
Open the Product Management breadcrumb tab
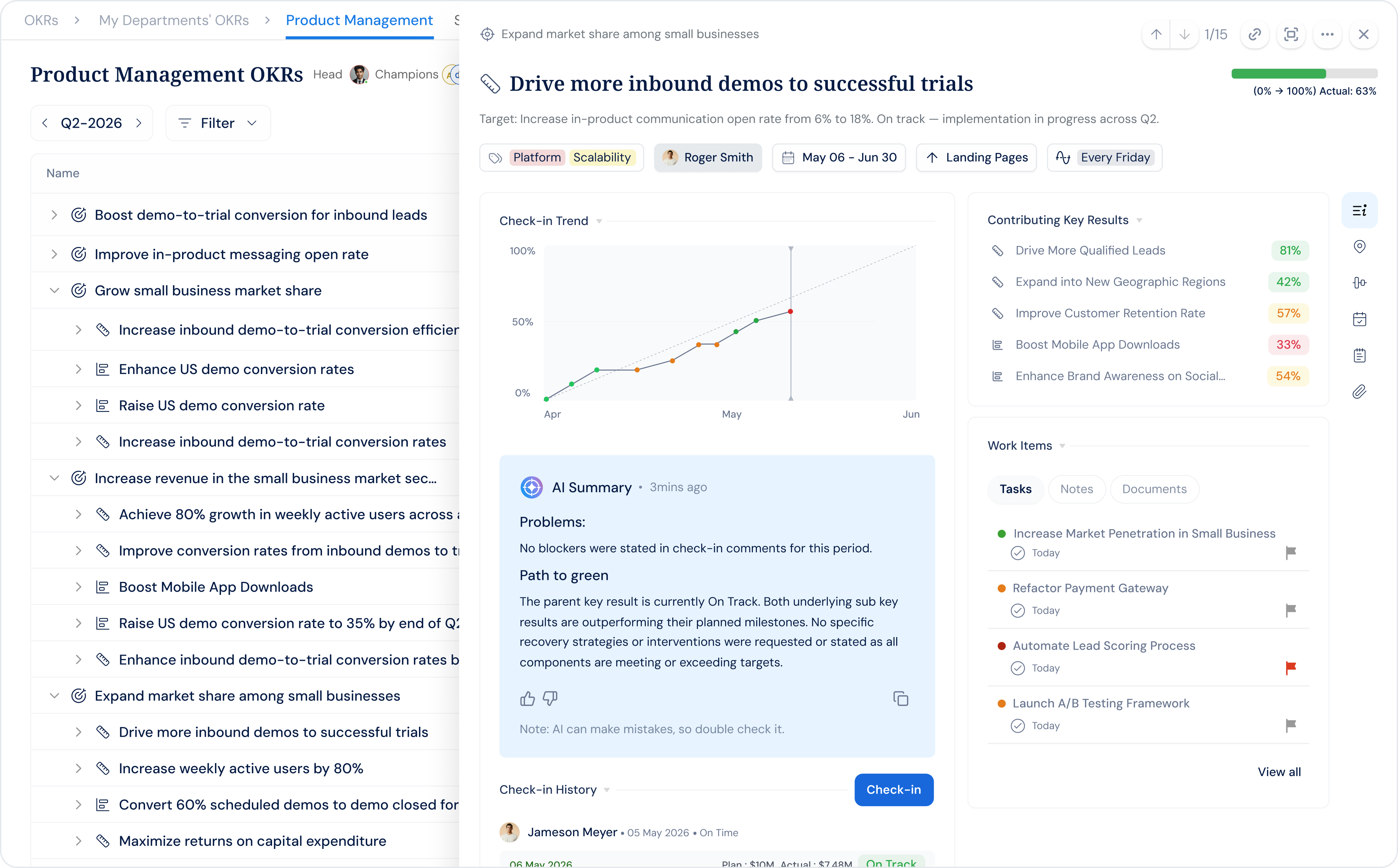click(x=359, y=20)
